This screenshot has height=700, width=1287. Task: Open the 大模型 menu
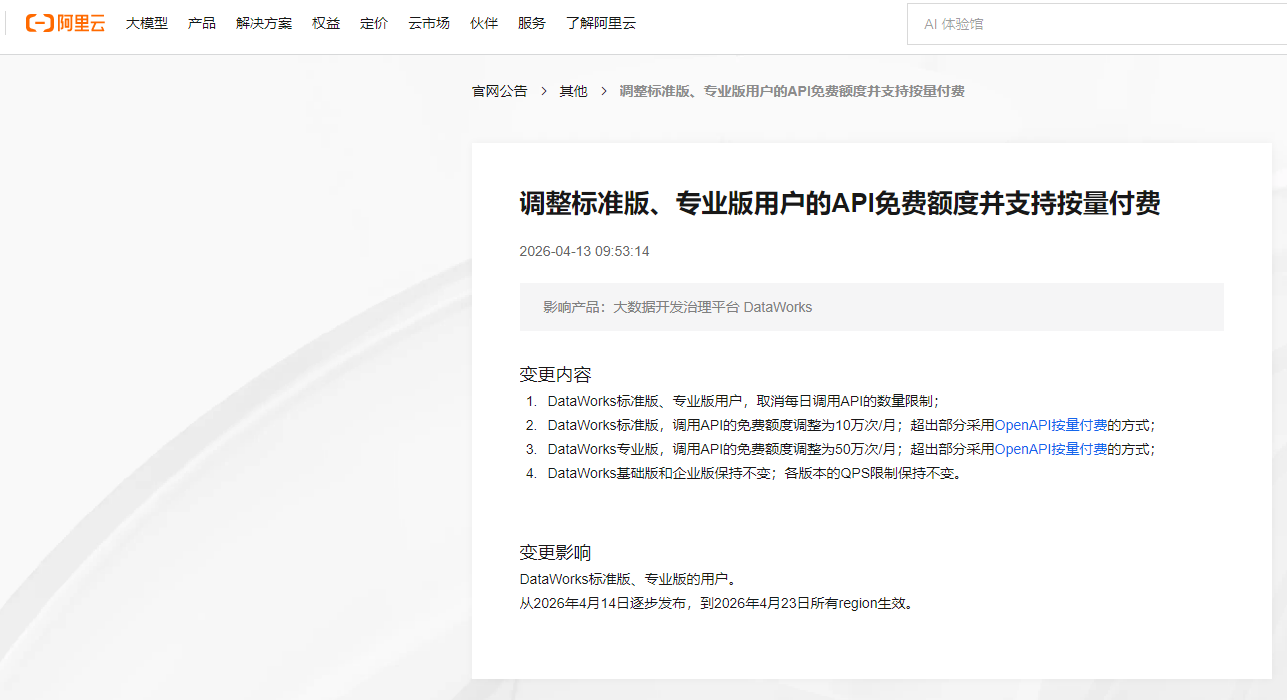tap(147, 24)
